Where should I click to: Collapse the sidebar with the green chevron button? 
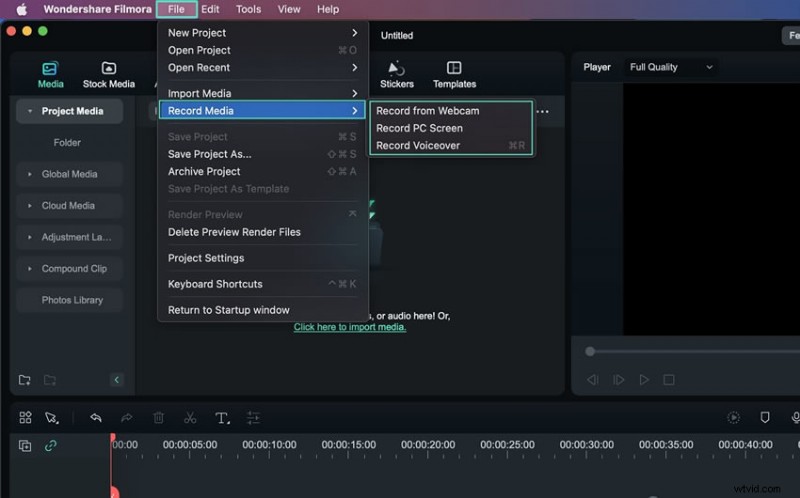tap(116, 380)
